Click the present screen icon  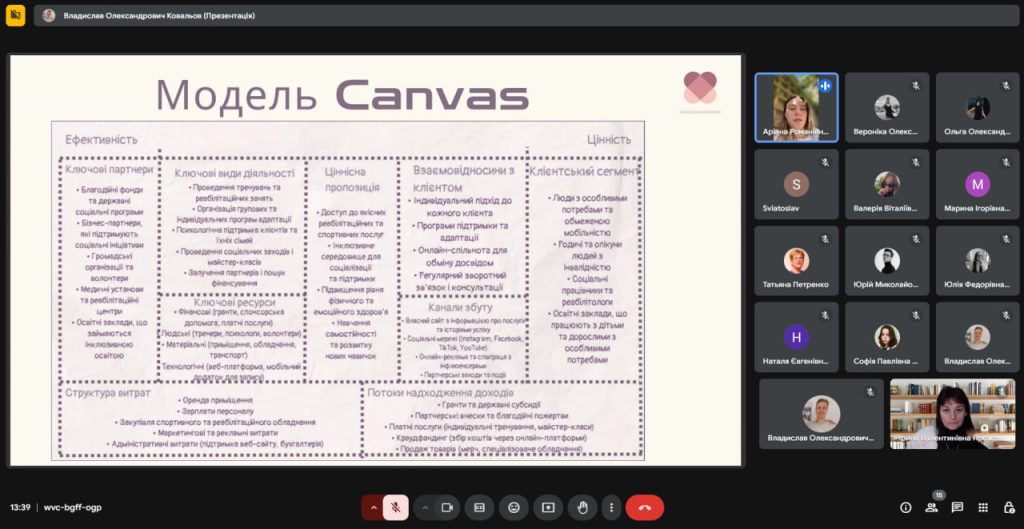pos(548,507)
